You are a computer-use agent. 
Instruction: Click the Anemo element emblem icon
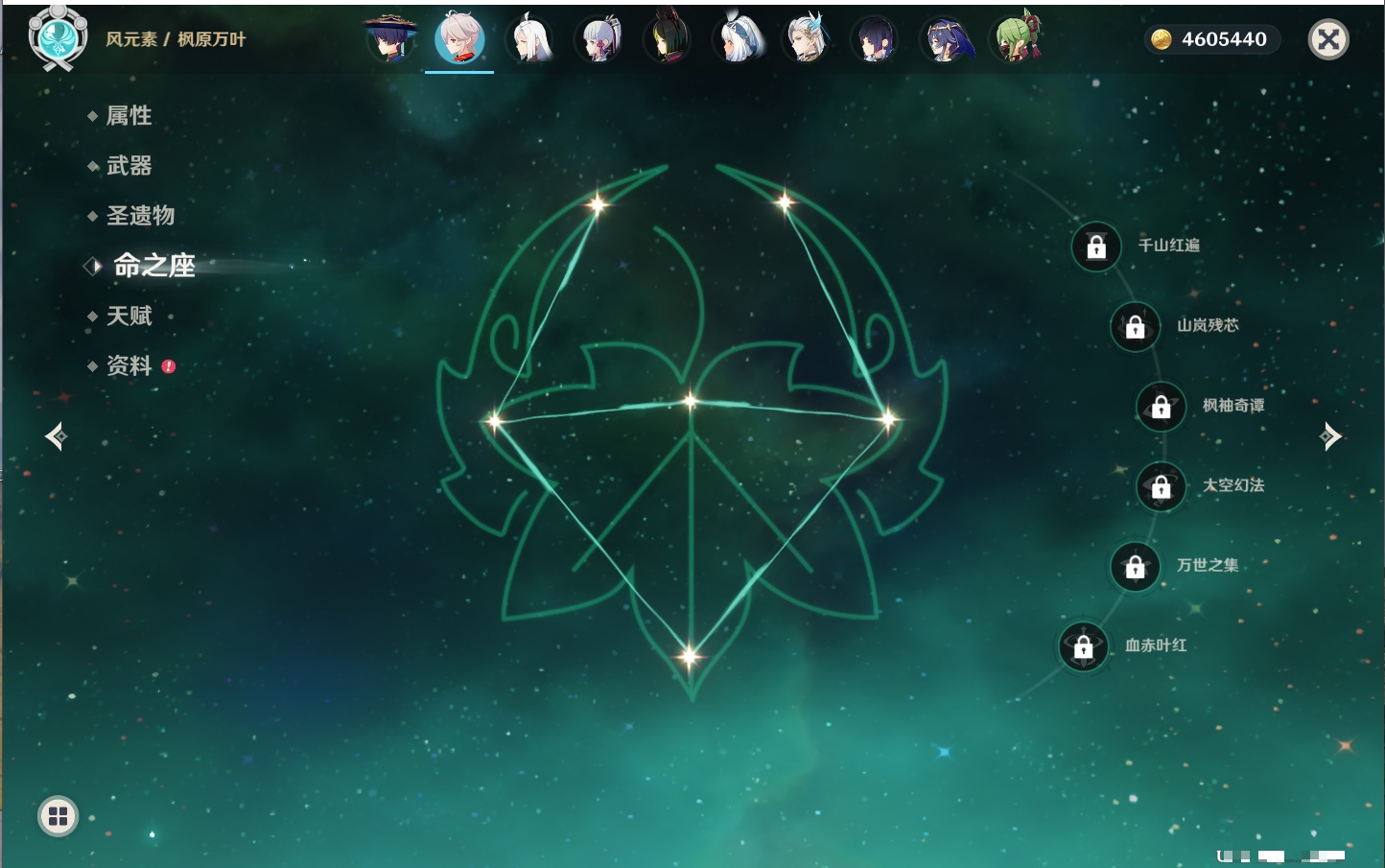pos(59,38)
